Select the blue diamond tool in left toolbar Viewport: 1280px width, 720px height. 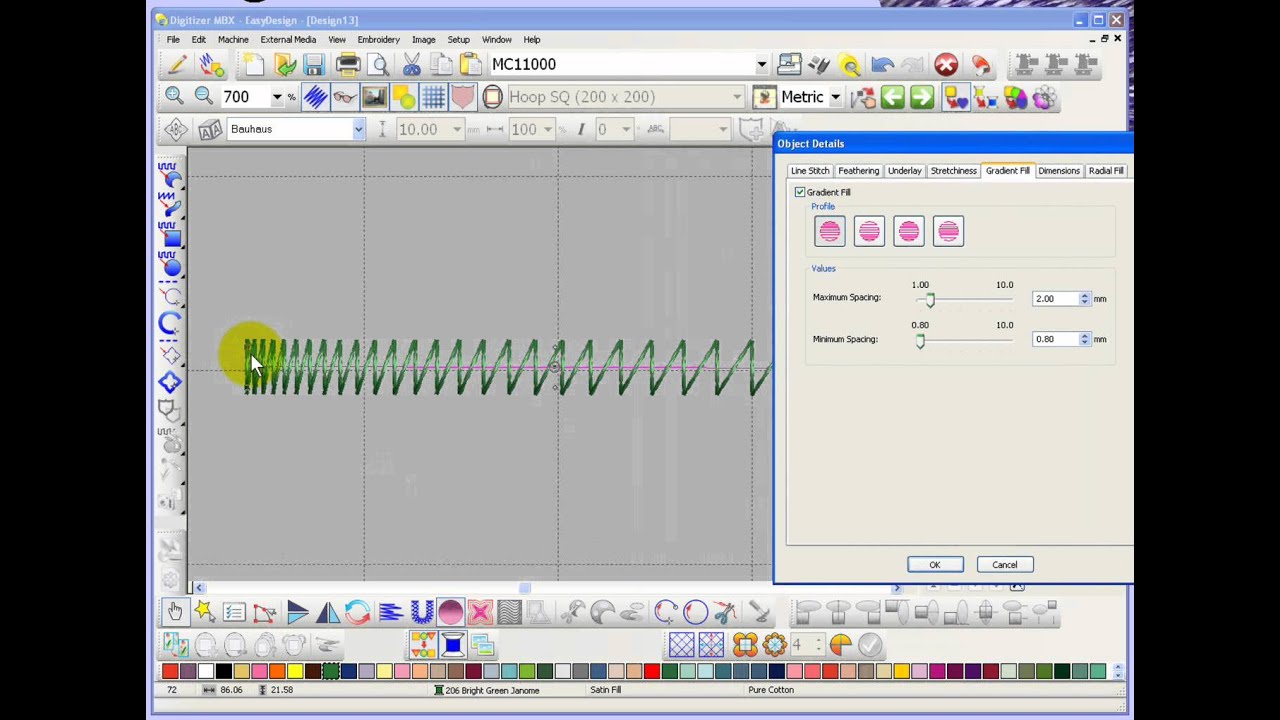point(170,382)
